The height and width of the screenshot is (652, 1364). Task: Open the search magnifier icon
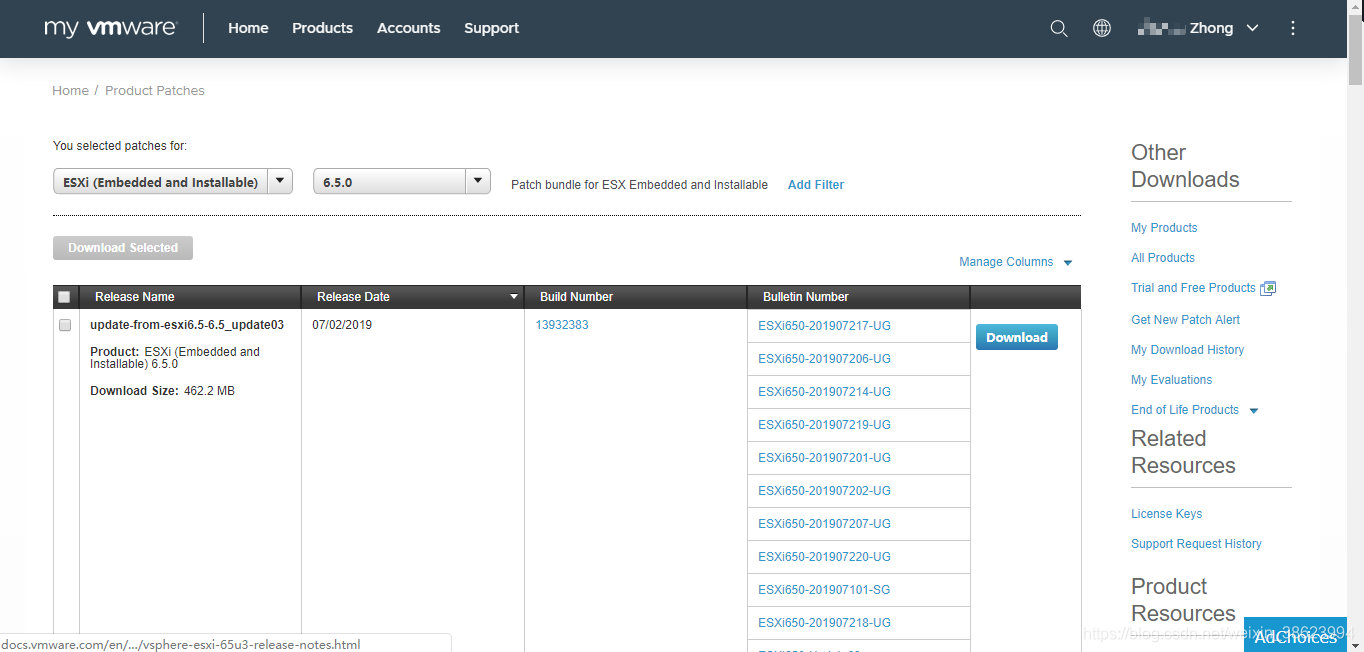[x=1059, y=28]
